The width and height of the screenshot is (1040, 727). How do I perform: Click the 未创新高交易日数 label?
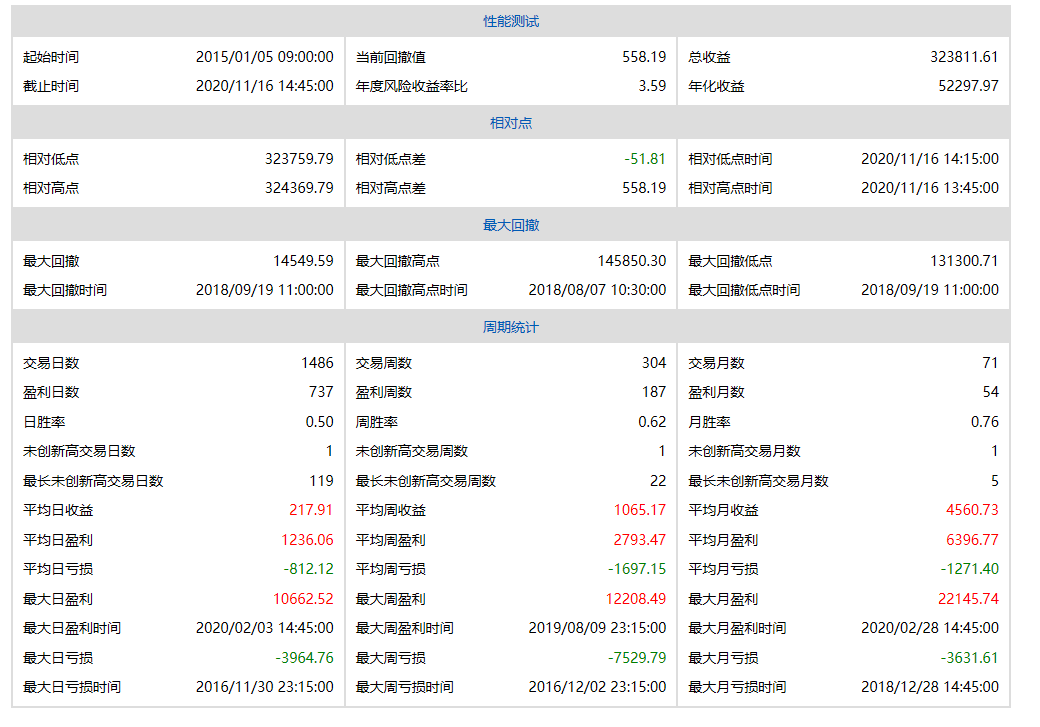click(x=79, y=452)
